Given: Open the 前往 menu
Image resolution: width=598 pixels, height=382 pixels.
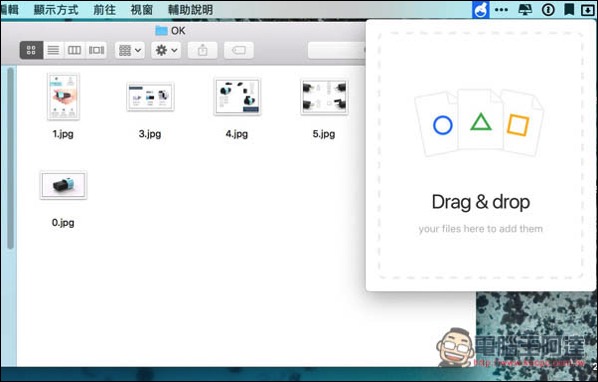Looking at the screenshot, I should 104,10.
